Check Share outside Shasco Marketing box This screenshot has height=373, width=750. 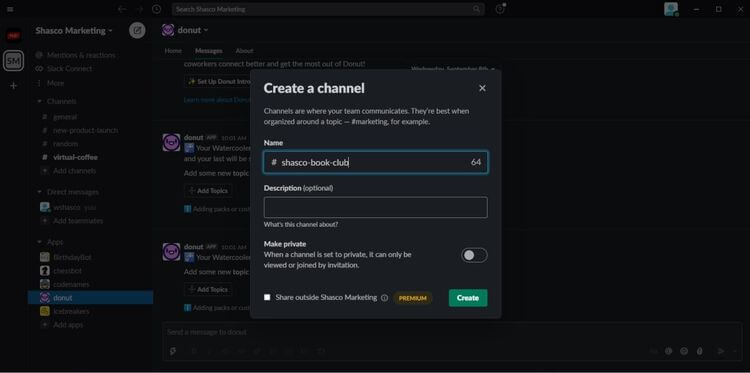(x=267, y=297)
